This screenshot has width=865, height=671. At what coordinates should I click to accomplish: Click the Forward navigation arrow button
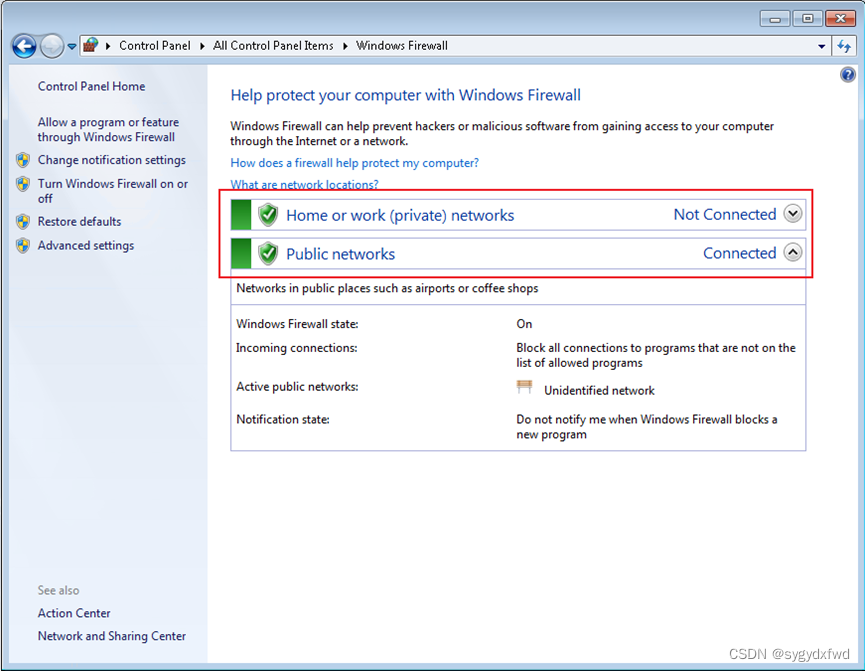[x=52, y=46]
